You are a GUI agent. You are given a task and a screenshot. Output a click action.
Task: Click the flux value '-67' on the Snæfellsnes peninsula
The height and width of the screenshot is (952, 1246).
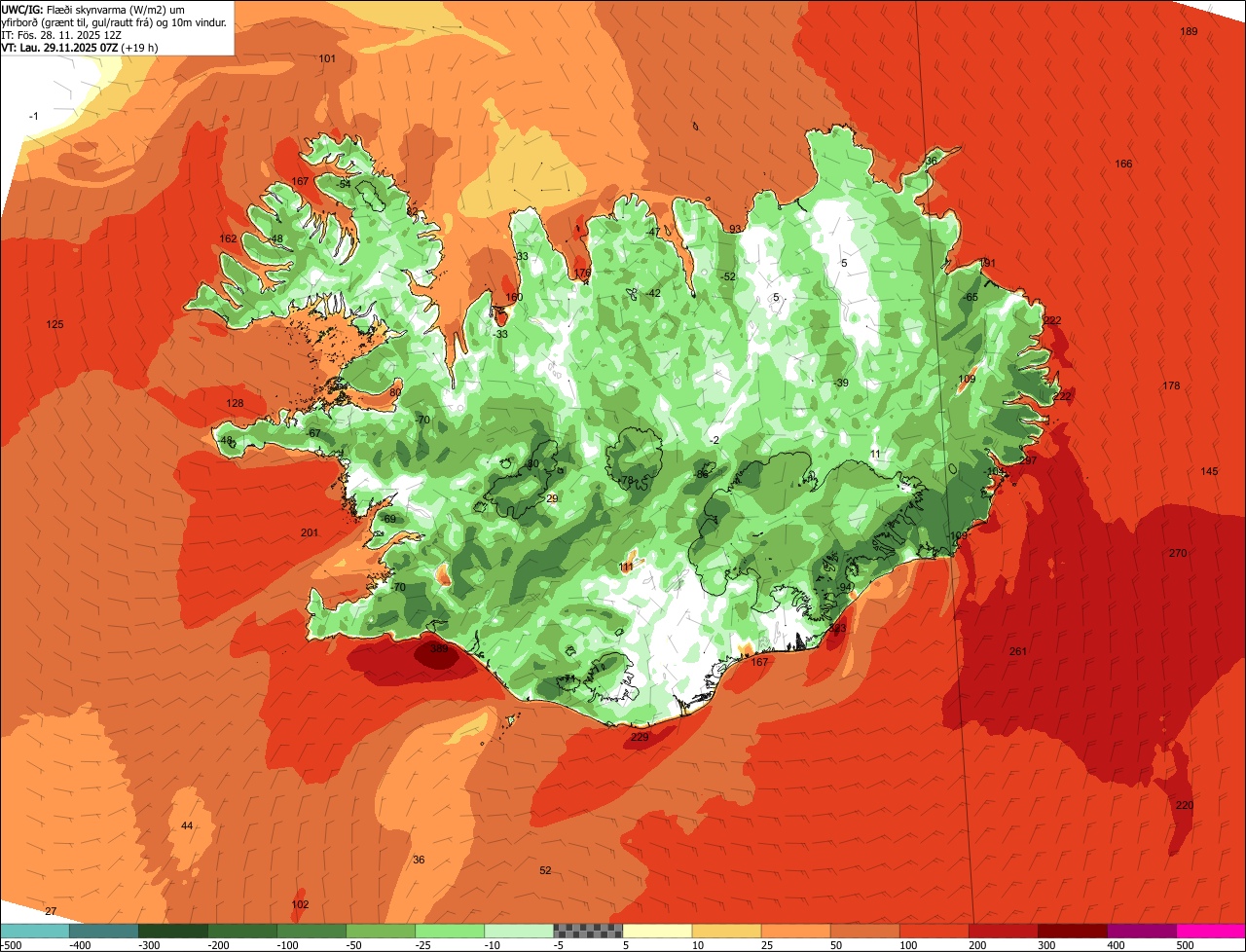click(x=313, y=433)
